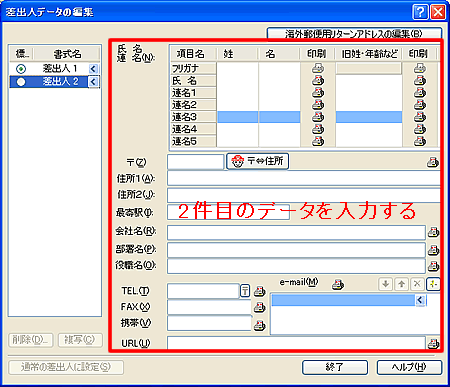Click the 削除(D) button

pos(30,340)
